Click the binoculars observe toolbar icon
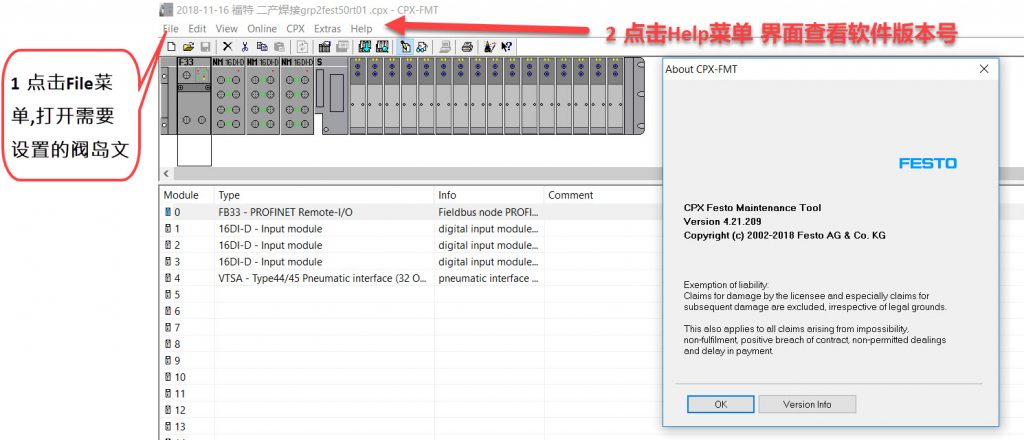The width and height of the screenshot is (1024, 440). pos(422,46)
